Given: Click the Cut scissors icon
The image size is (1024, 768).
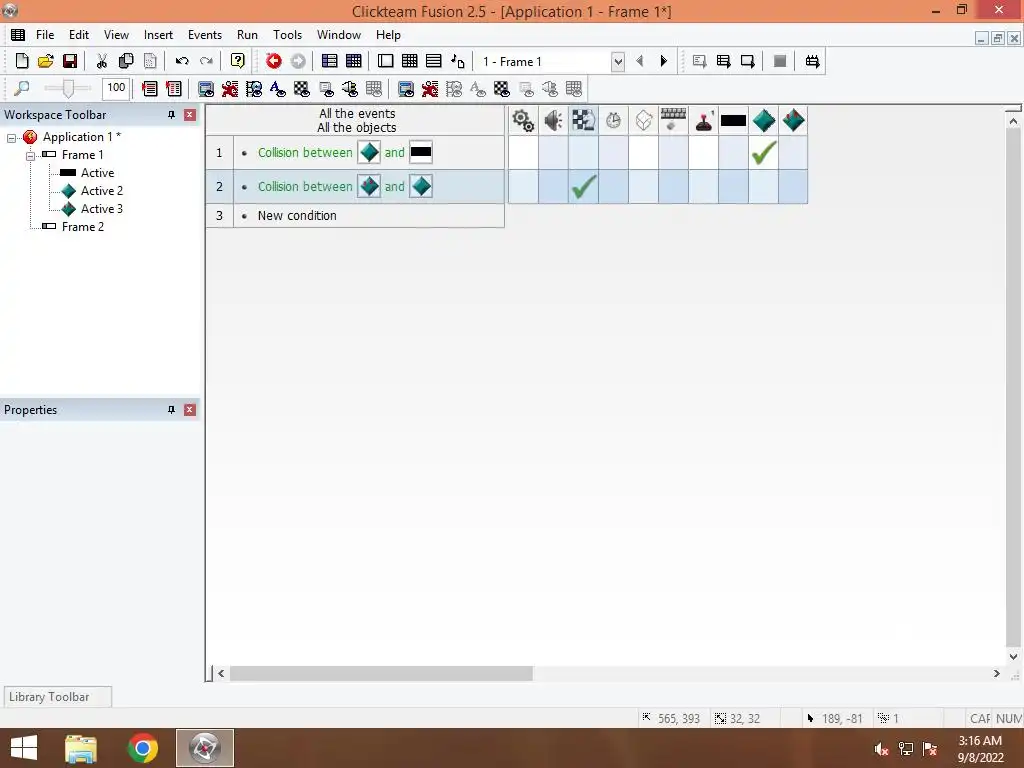Looking at the screenshot, I should [x=102, y=61].
